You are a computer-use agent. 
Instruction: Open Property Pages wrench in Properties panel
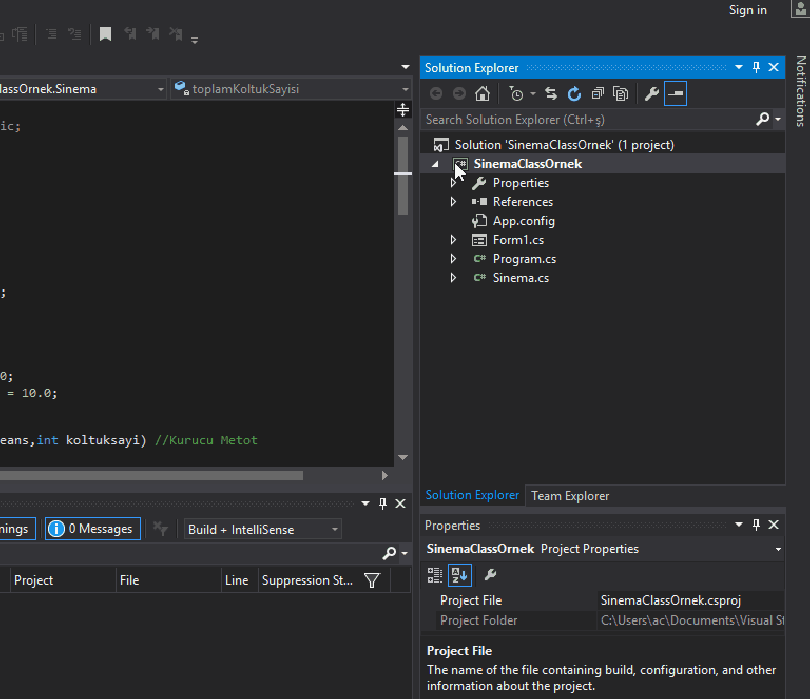[490, 574]
